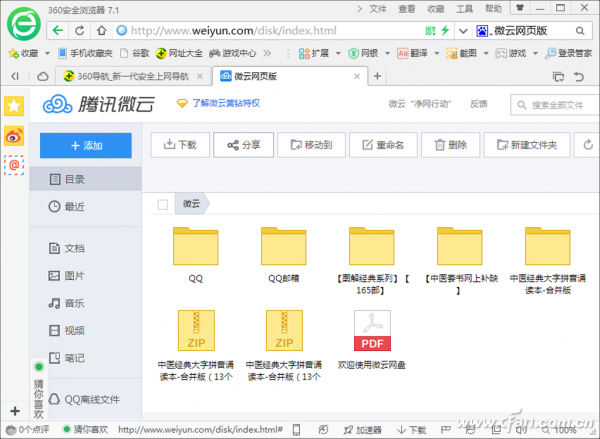The image size is (600, 439).
Task: Click the 重命名 rename button
Action: [383, 145]
